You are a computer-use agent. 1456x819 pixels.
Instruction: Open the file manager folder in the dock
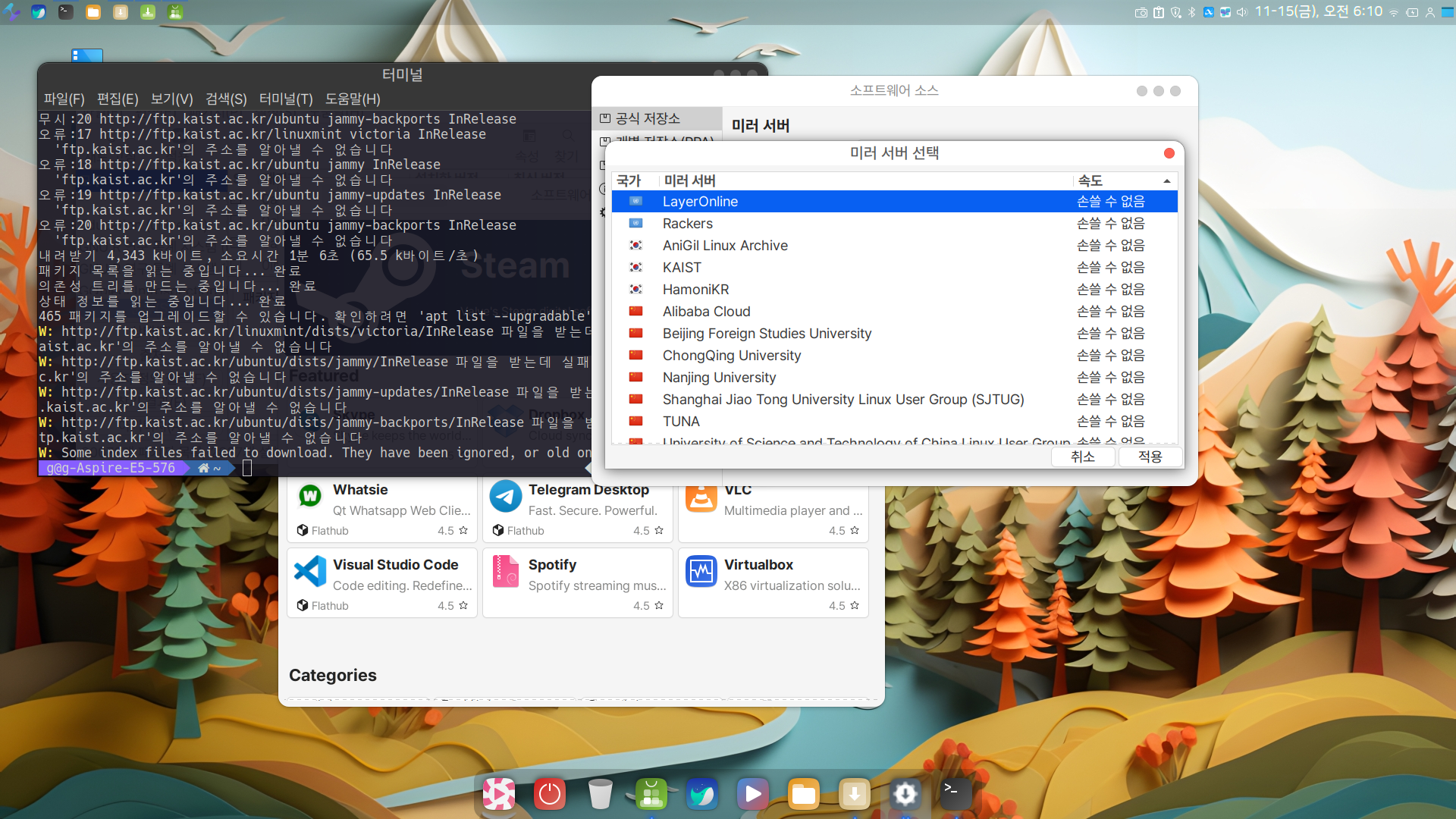point(804,794)
